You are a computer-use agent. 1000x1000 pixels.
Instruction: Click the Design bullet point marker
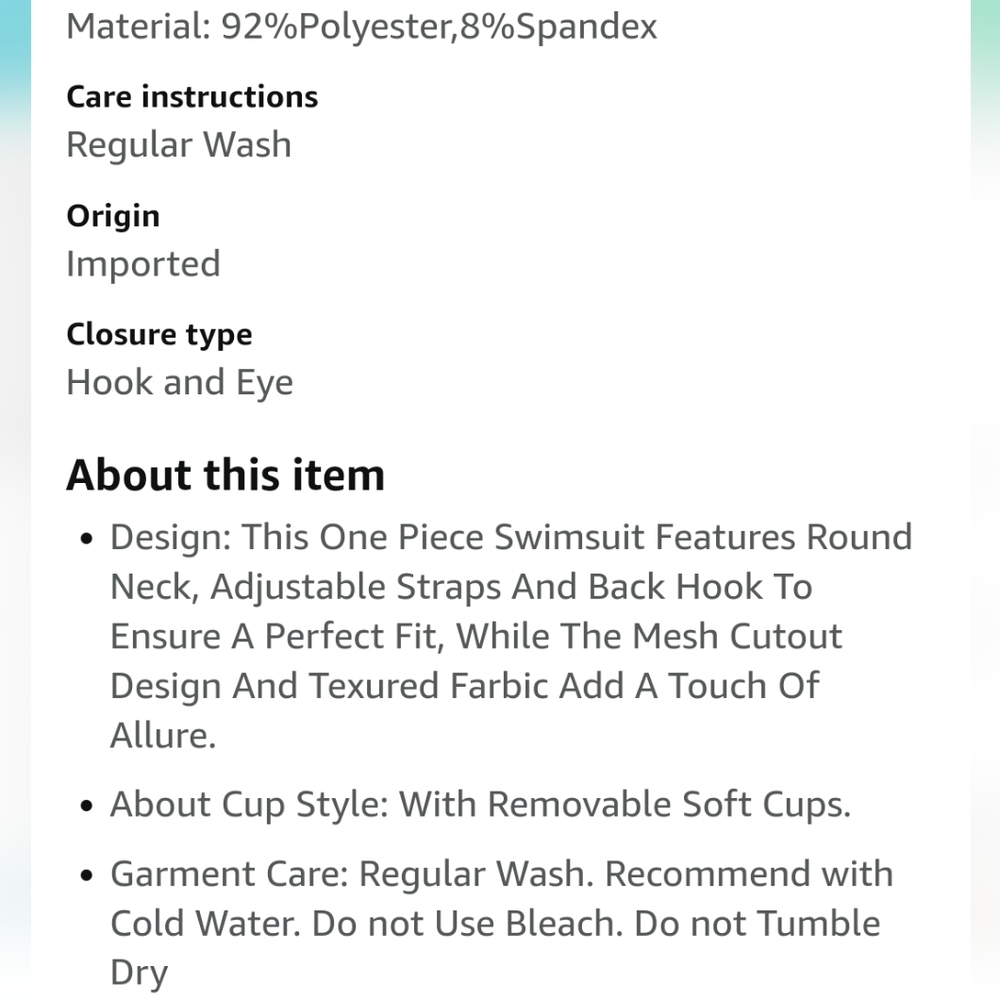click(87, 539)
